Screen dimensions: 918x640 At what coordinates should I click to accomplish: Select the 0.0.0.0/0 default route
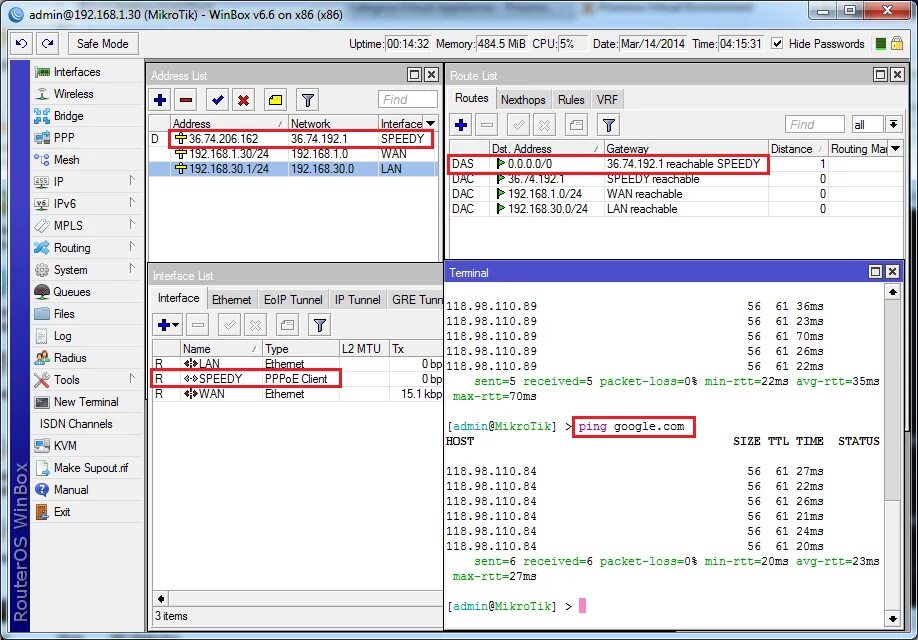[676, 164]
